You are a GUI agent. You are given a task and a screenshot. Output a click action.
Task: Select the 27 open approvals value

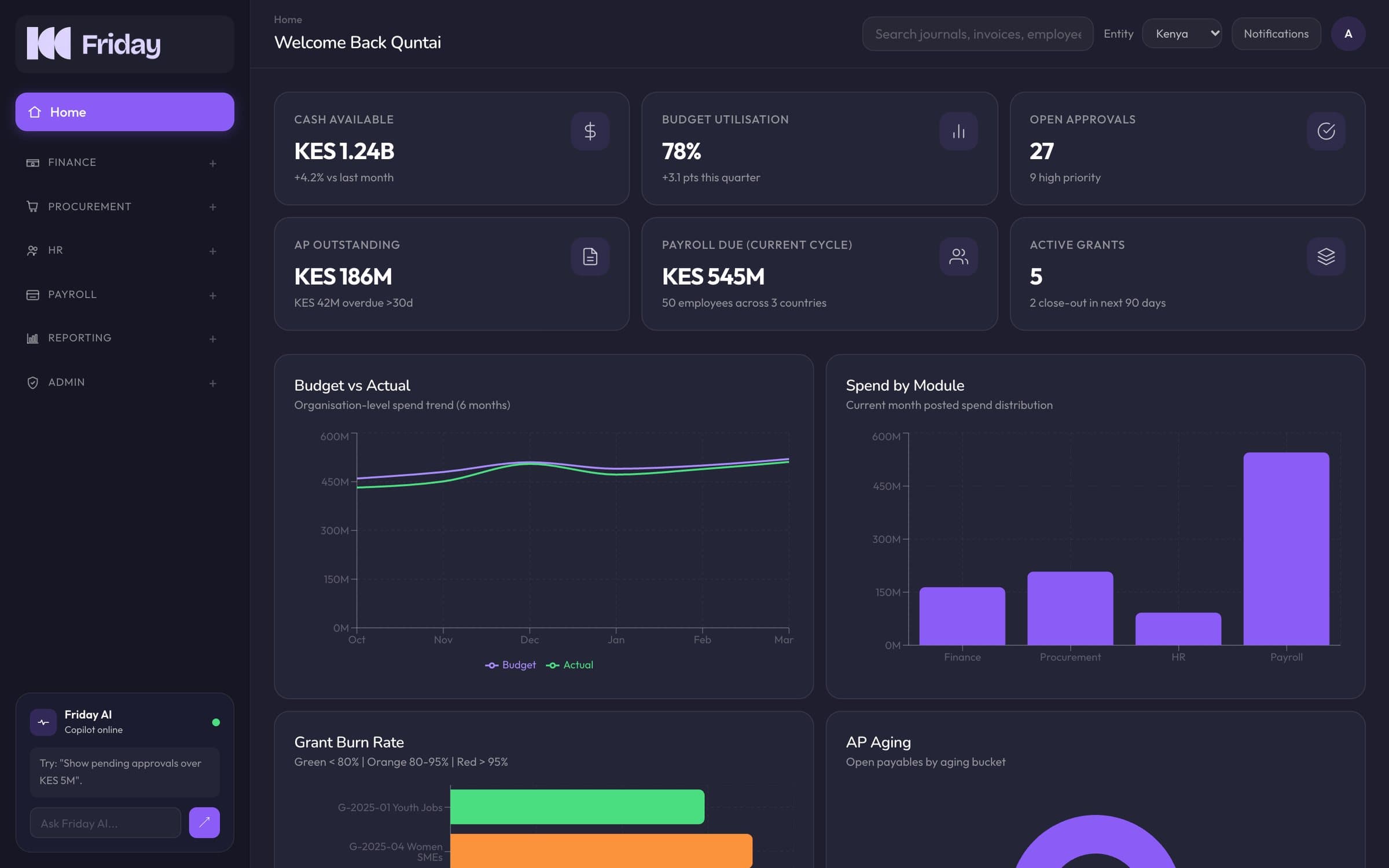[x=1041, y=151]
